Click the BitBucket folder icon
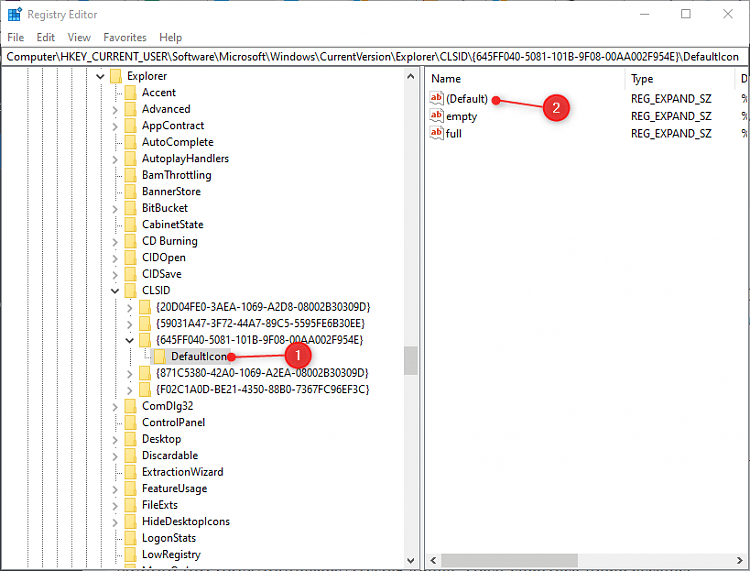This screenshot has width=750, height=571. click(131, 208)
